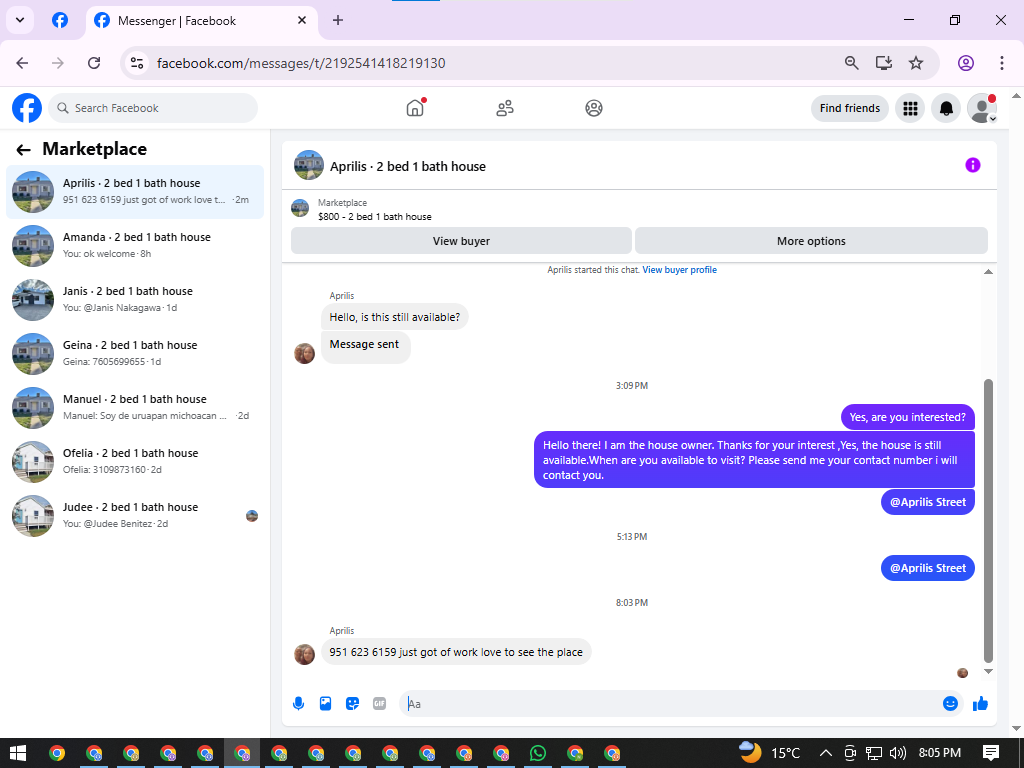Open the Windows notification center
The height and width of the screenshot is (768, 1024).
click(x=991, y=753)
